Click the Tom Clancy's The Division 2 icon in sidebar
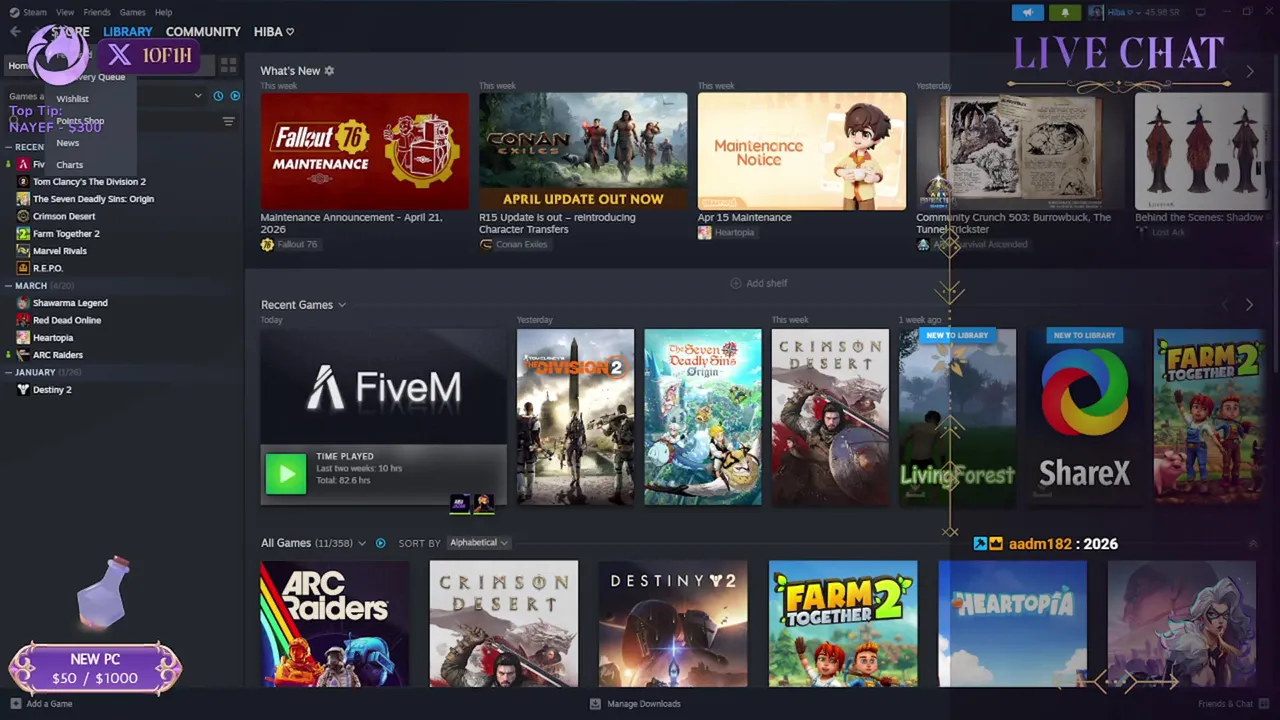Screen dimensions: 1280x720 tap(23, 182)
